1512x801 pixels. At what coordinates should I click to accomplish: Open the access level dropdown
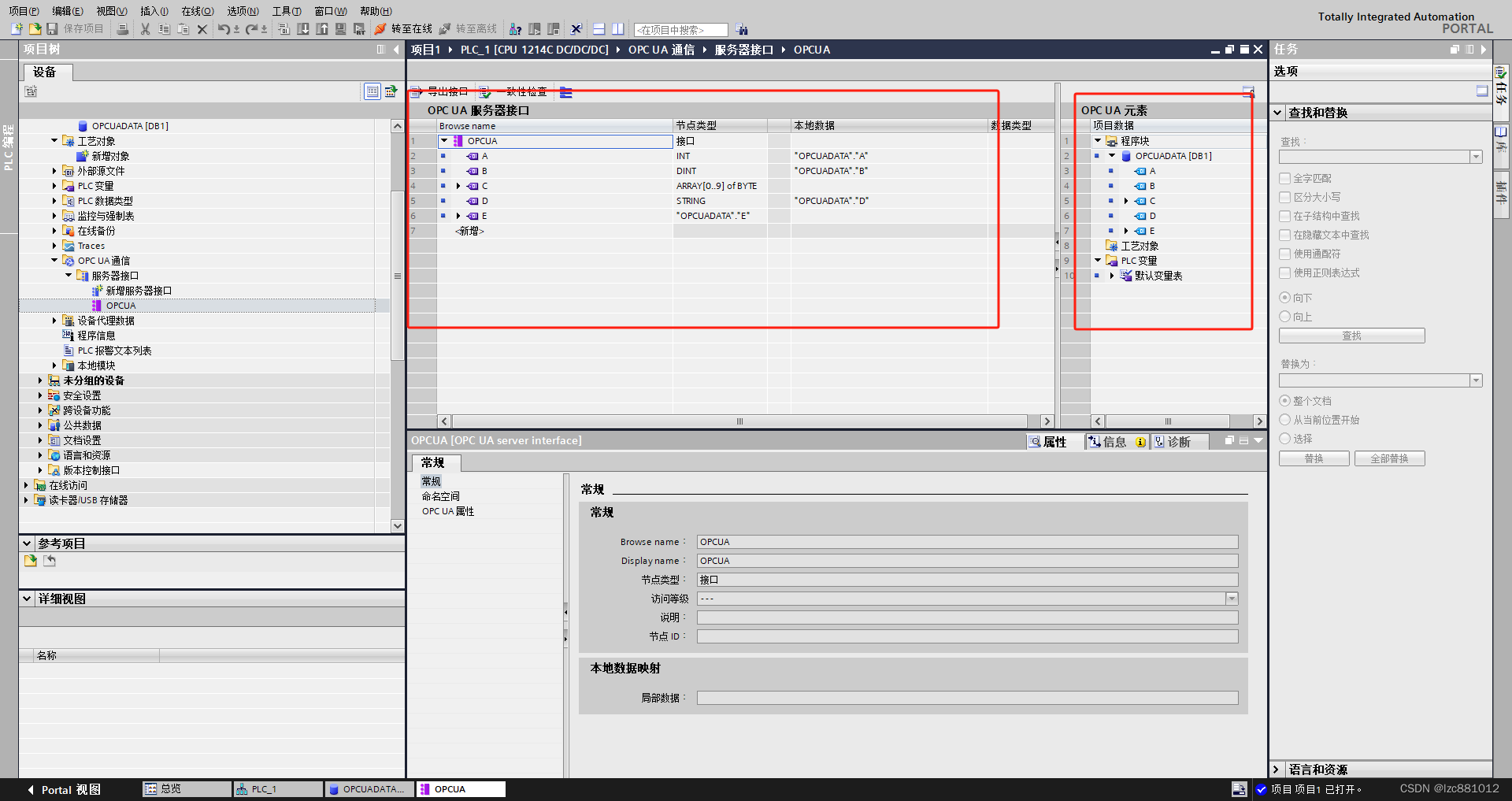(x=1232, y=599)
